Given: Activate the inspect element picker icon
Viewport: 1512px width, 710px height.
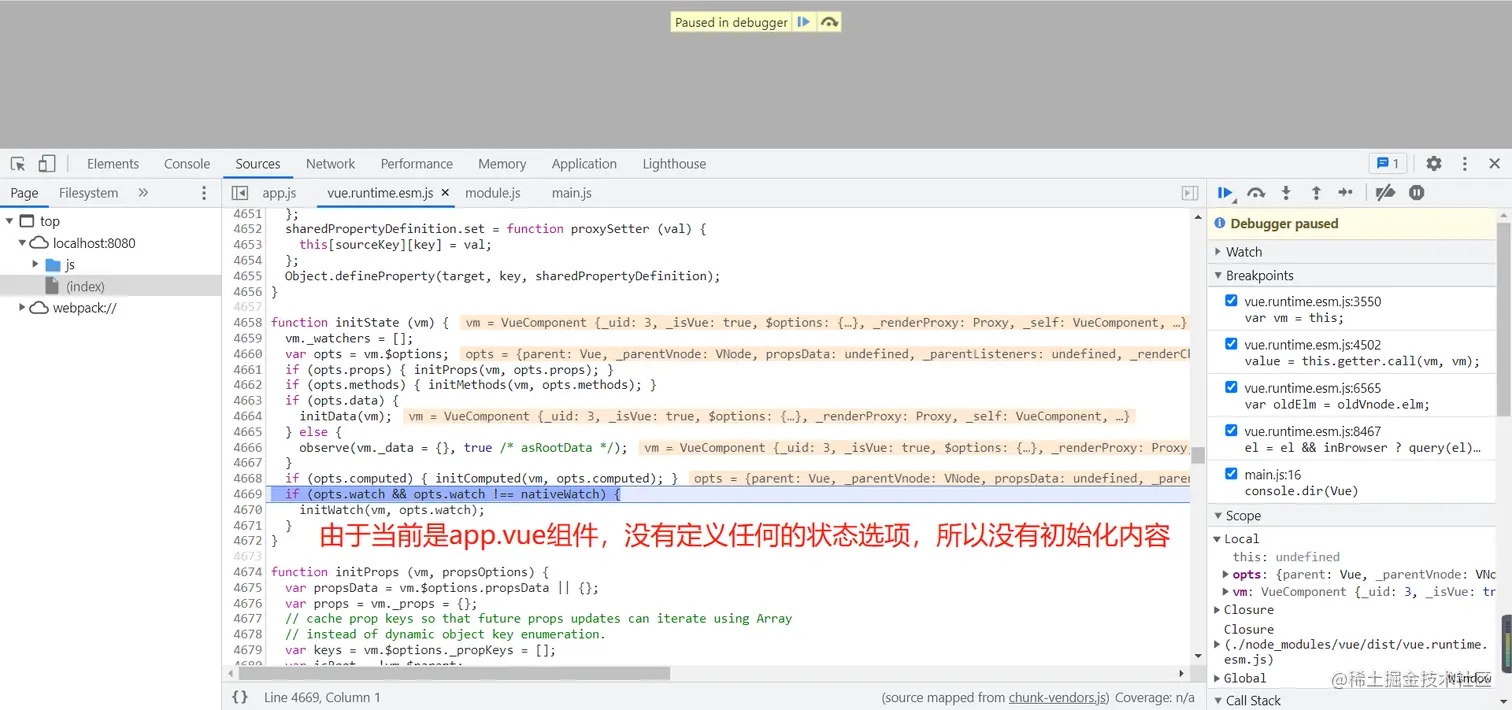Looking at the screenshot, I should click(18, 164).
